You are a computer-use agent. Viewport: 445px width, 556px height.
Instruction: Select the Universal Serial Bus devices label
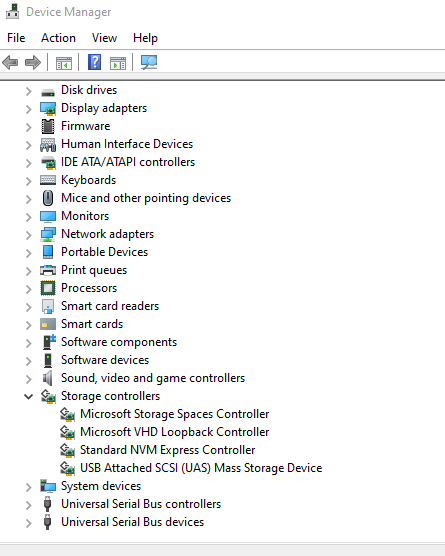132,522
